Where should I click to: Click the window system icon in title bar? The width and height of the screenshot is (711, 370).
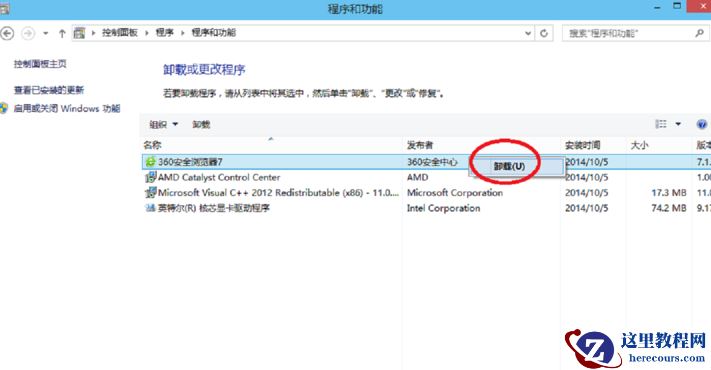(x=4, y=9)
